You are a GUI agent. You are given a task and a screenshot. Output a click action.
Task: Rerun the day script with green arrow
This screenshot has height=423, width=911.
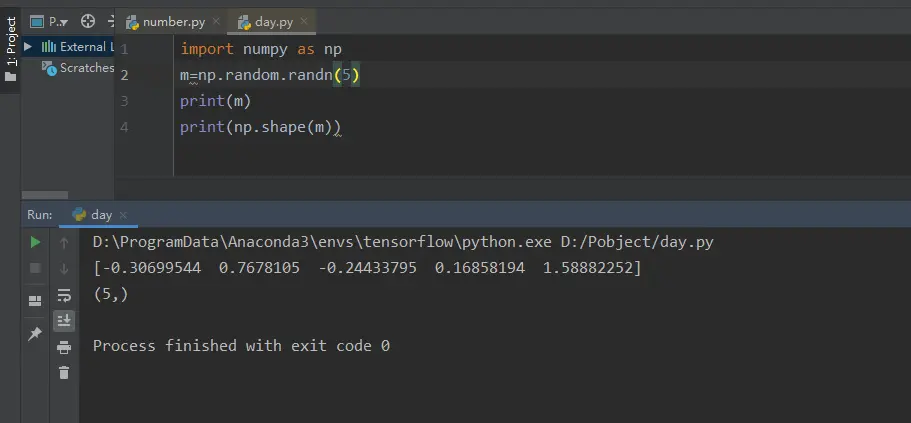pyautogui.click(x=35, y=242)
